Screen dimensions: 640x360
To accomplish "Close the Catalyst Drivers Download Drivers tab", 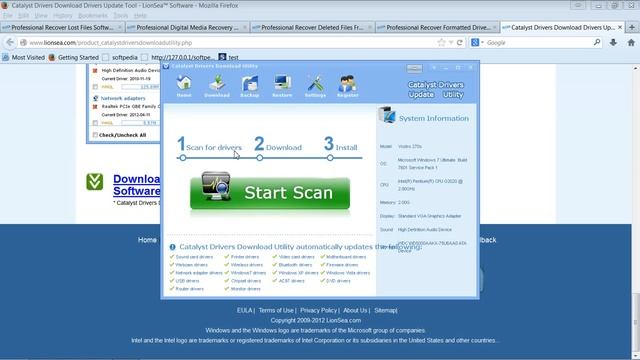I will coord(620,27).
